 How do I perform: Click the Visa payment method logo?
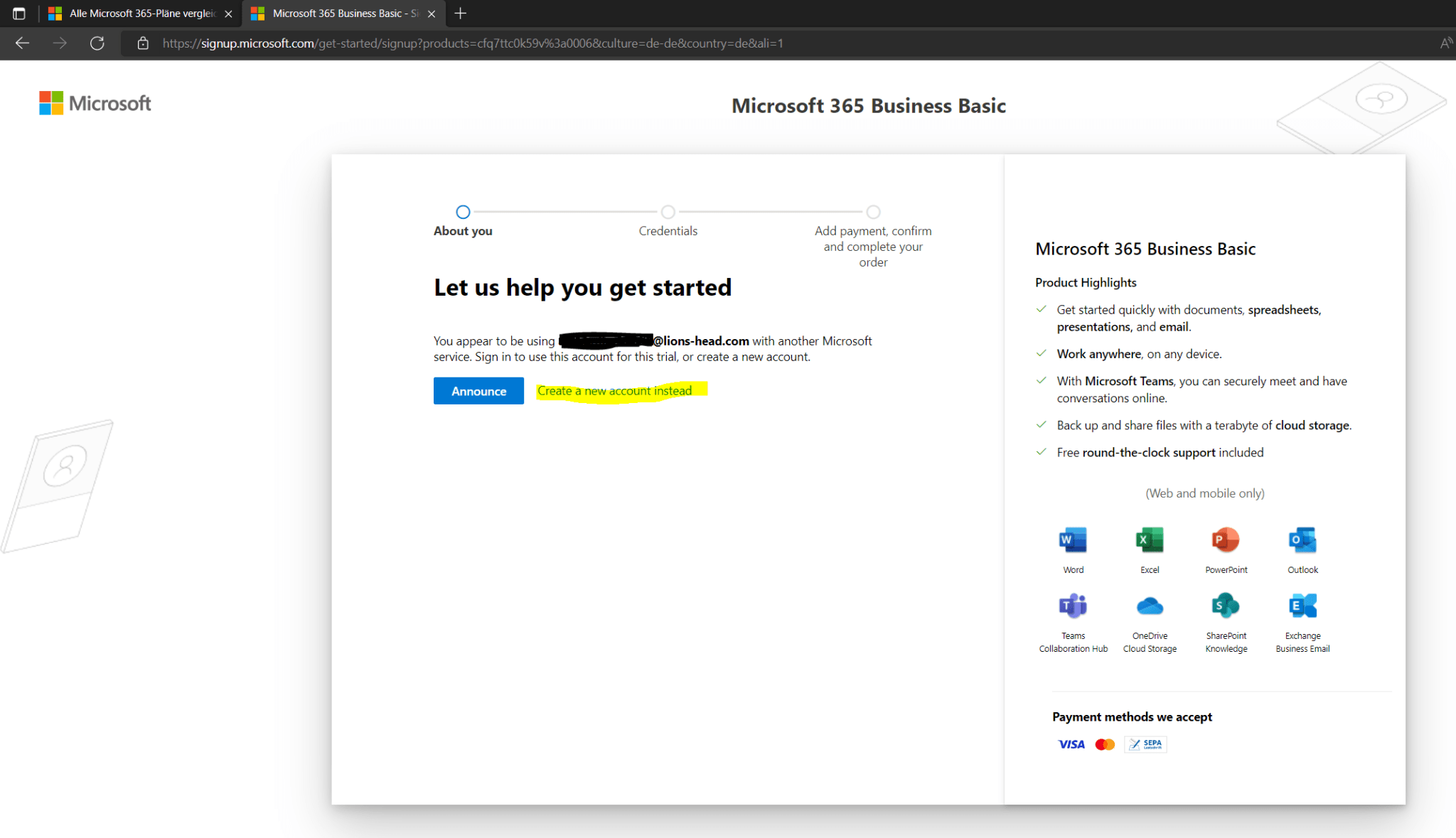pos(1070,743)
